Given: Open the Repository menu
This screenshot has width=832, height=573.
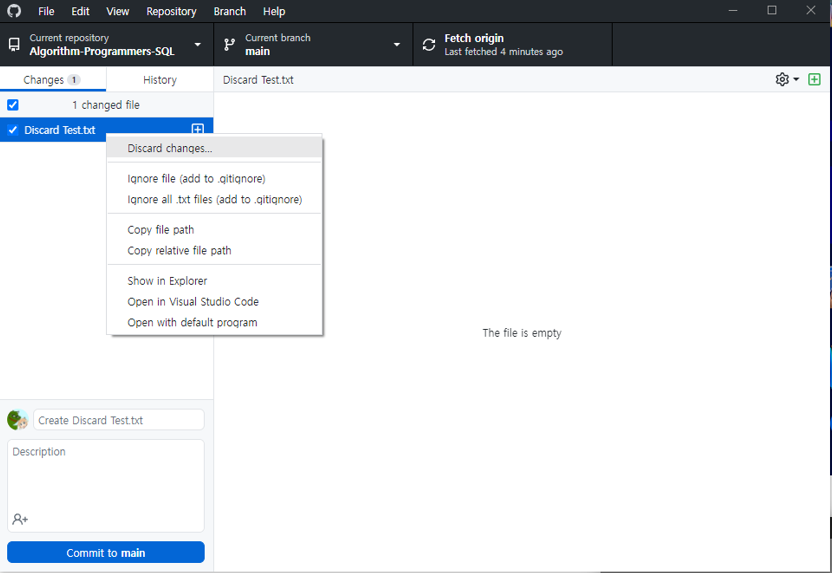Looking at the screenshot, I should [x=171, y=11].
